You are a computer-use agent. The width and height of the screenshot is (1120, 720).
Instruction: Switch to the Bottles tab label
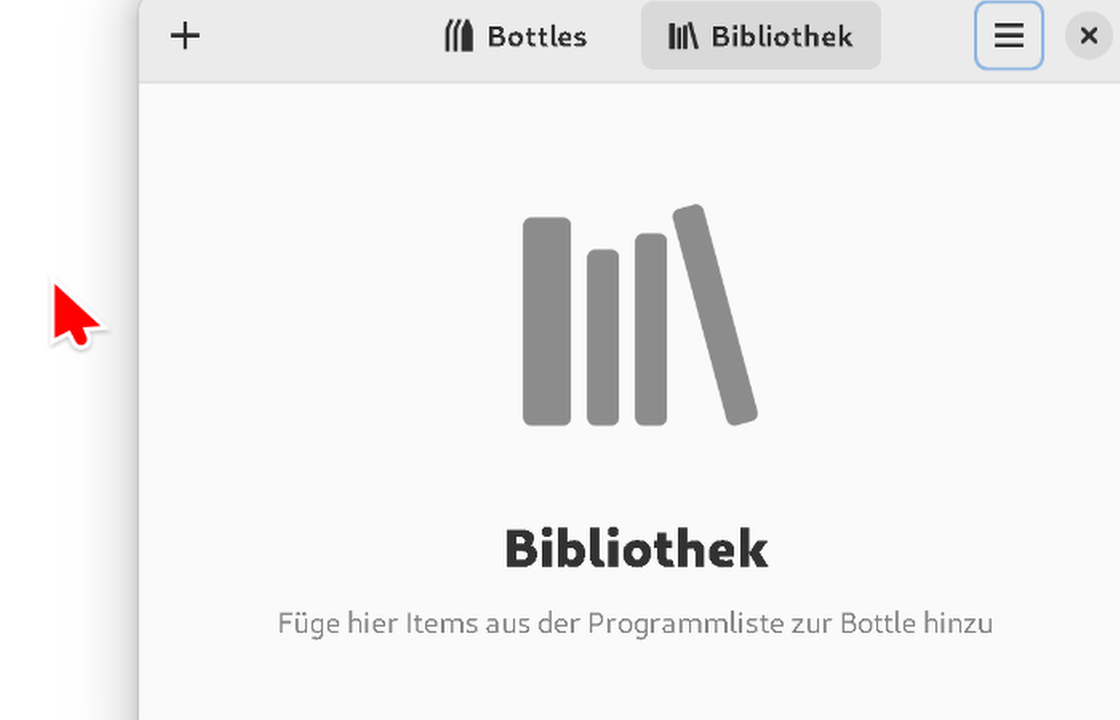click(x=537, y=36)
